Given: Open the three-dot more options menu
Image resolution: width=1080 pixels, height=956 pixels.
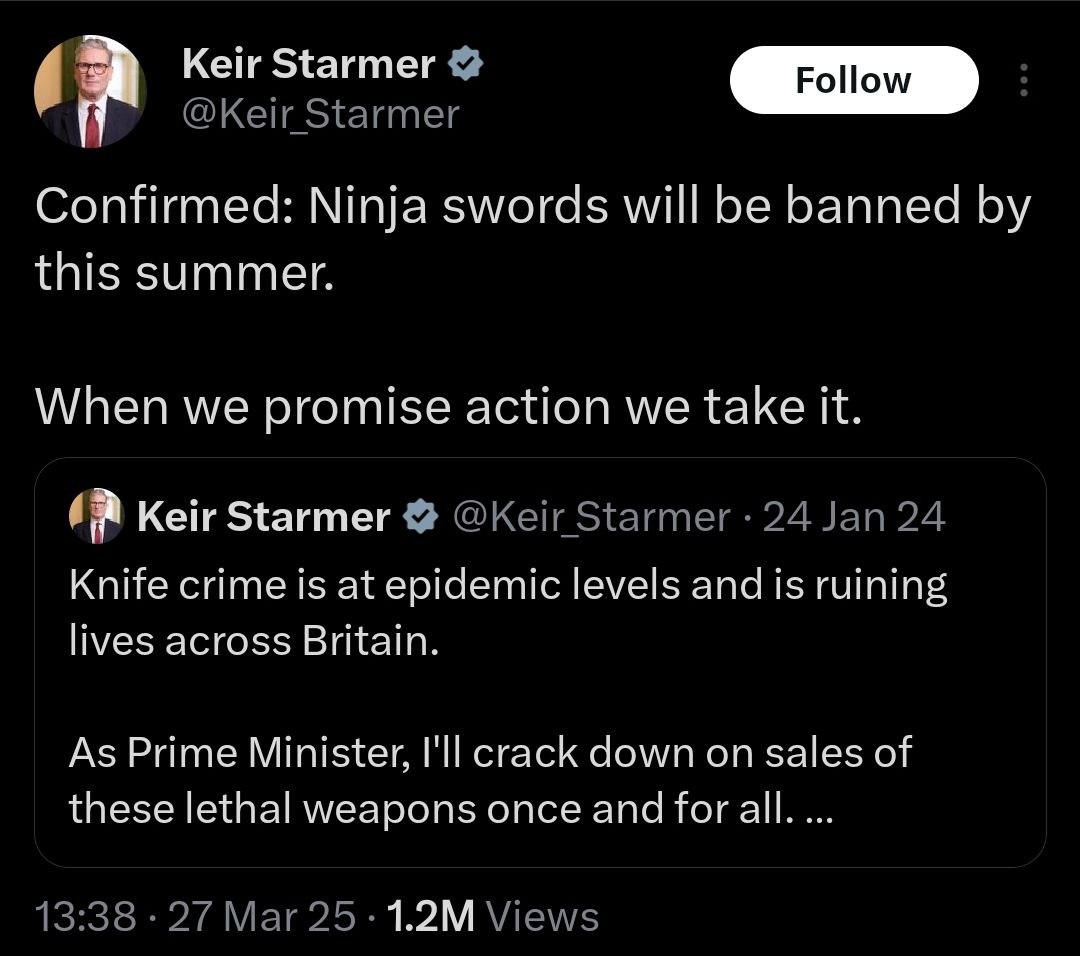Looking at the screenshot, I should click(x=1022, y=81).
